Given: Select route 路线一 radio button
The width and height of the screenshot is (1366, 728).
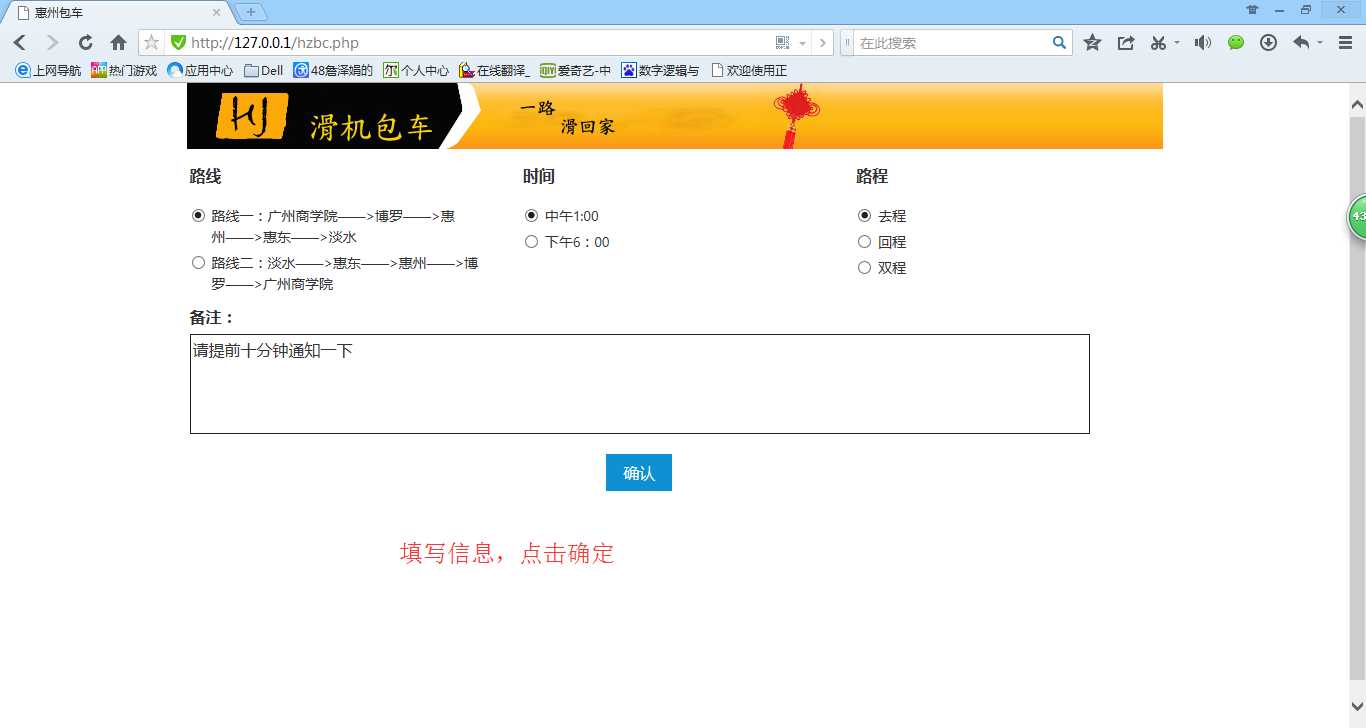Looking at the screenshot, I should click(x=198, y=215).
